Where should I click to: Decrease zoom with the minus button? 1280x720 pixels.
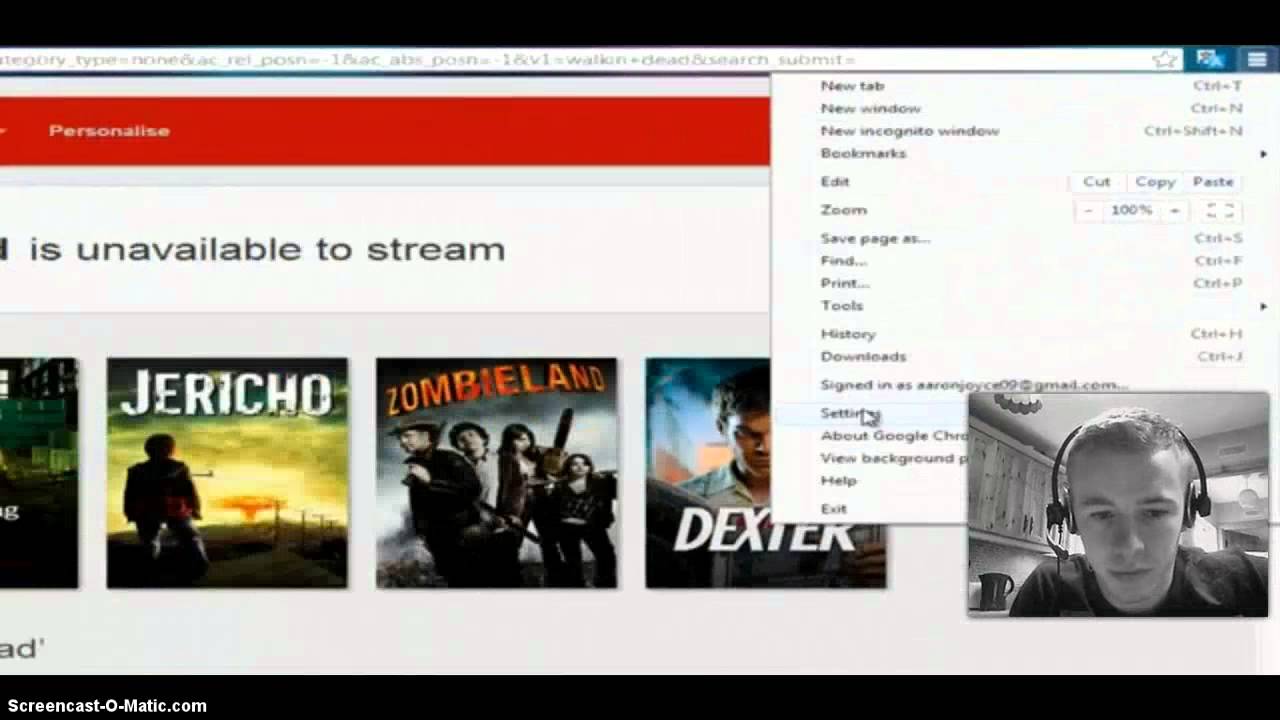coord(1088,210)
